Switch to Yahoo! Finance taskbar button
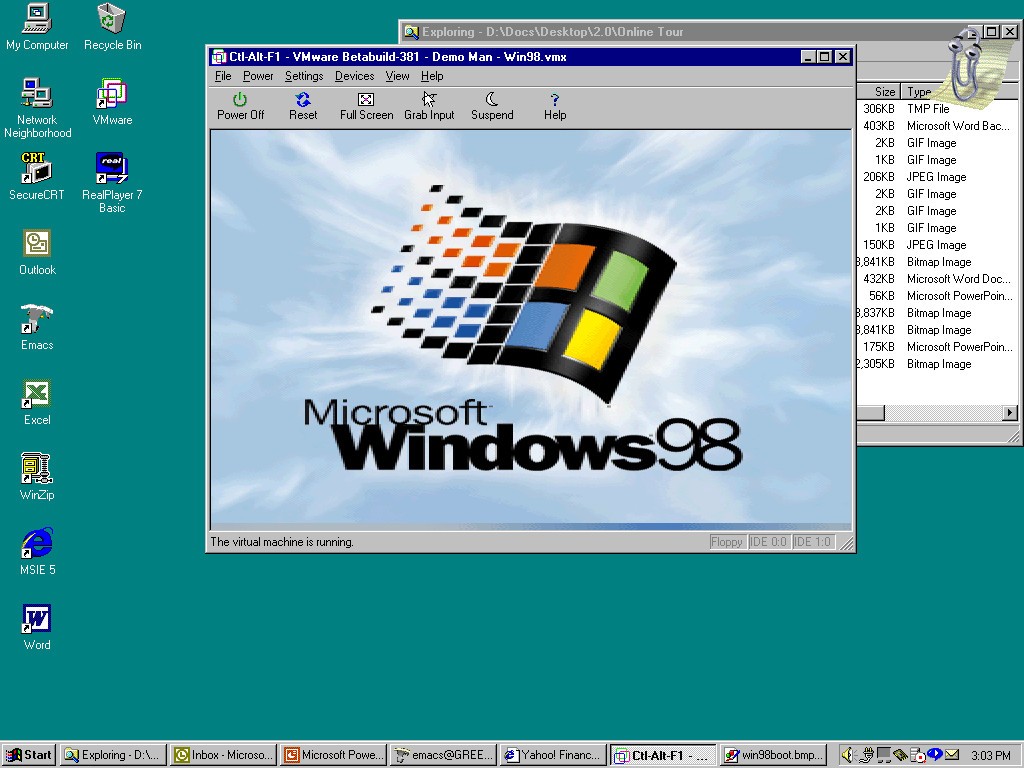 coord(552,755)
